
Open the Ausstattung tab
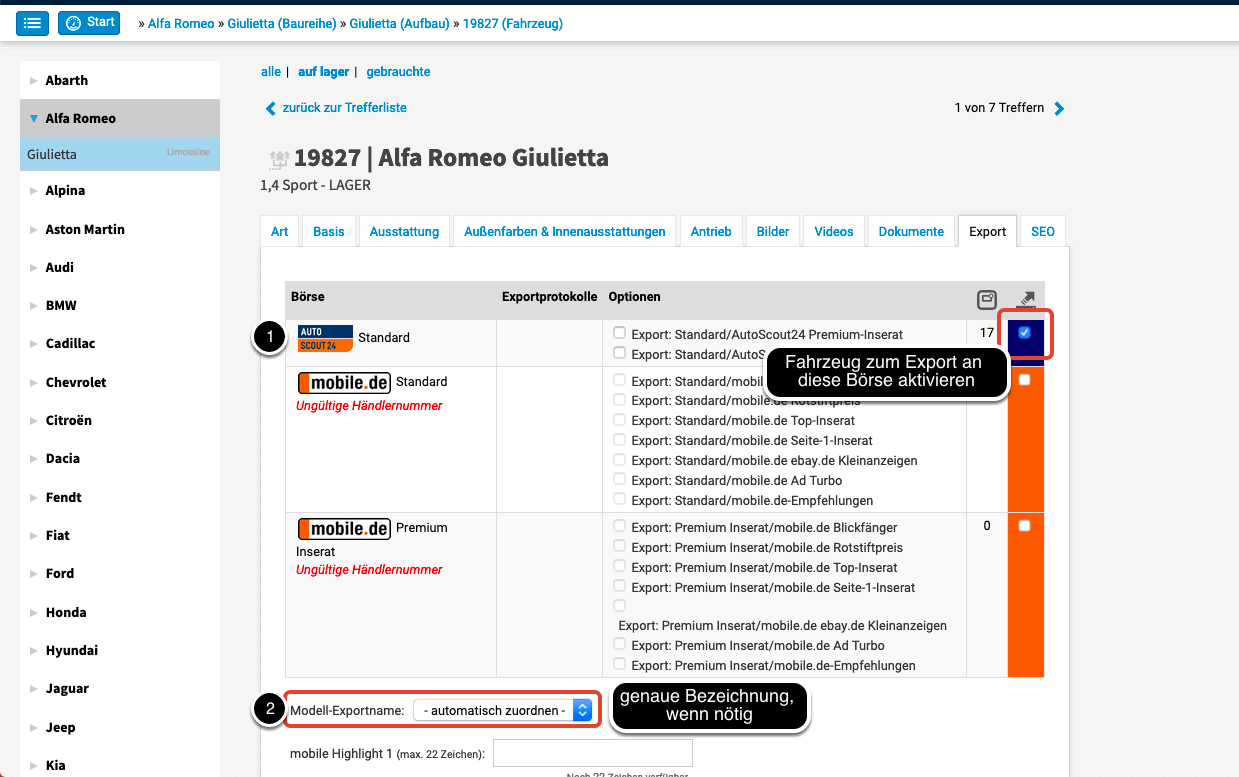click(404, 231)
